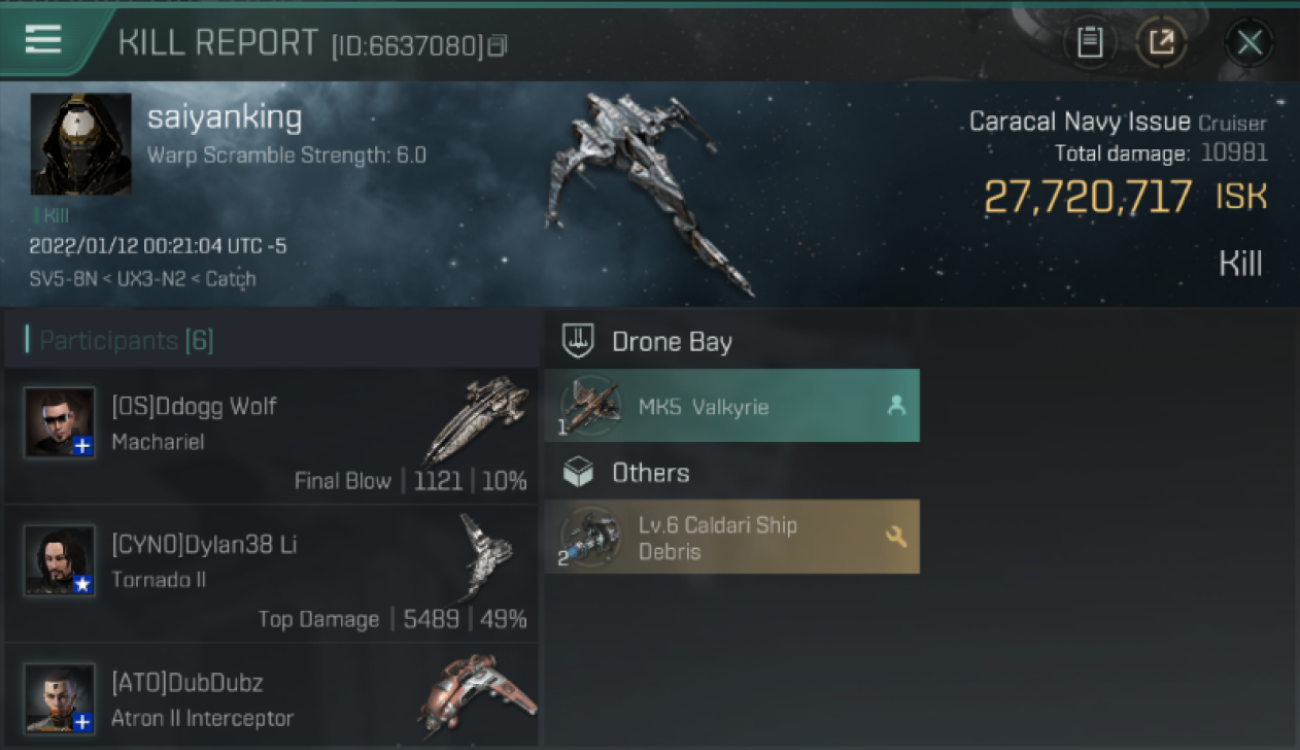Open Dylan38 Li's portrait
The height and width of the screenshot is (750, 1300).
(x=60, y=560)
